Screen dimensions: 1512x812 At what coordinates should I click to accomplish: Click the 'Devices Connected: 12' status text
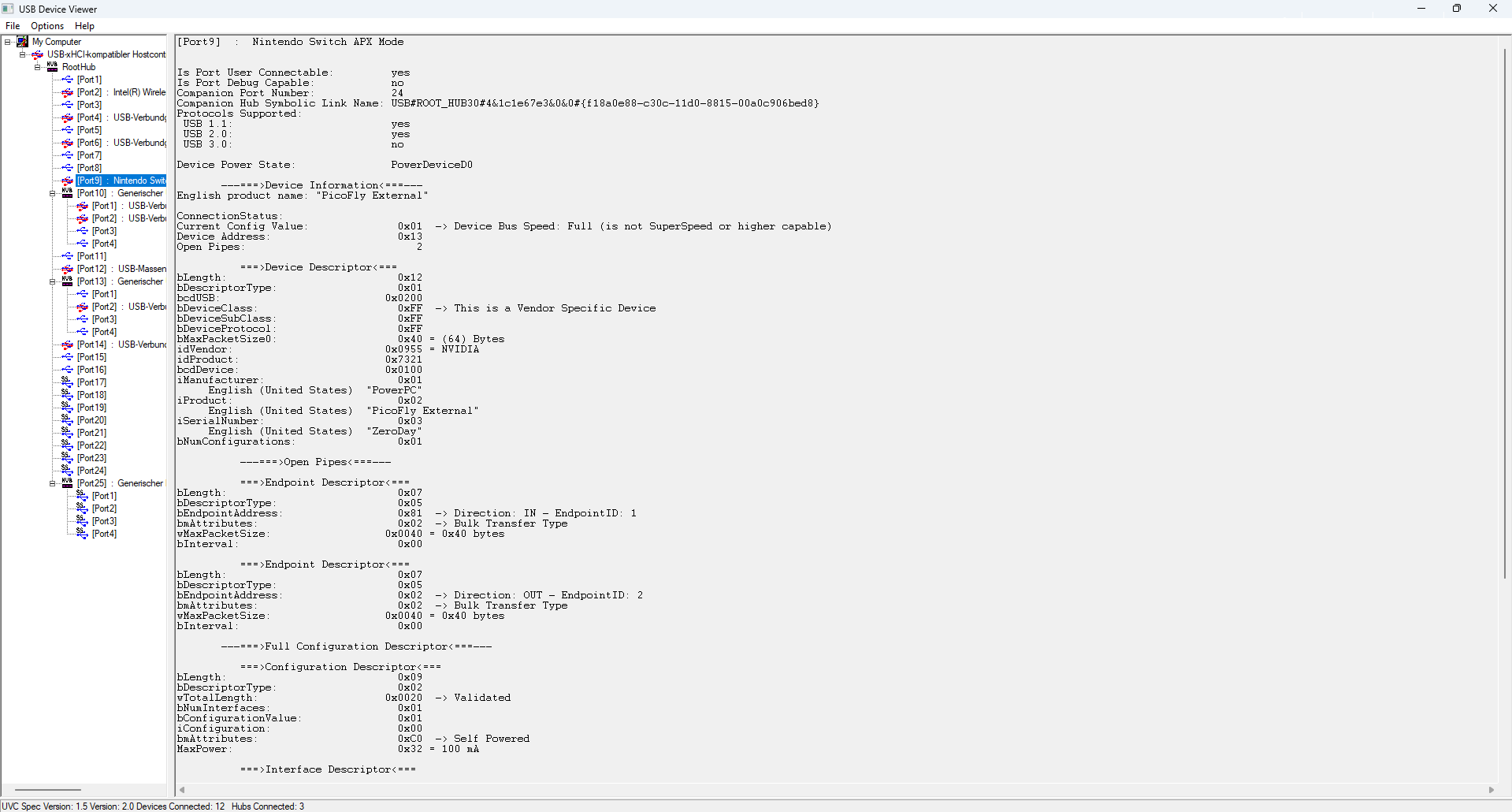point(180,806)
